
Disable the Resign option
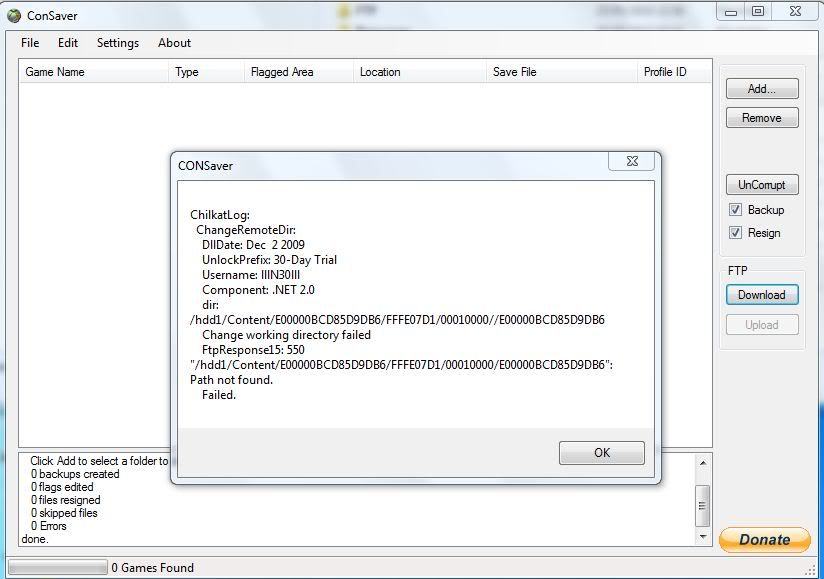(x=737, y=232)
